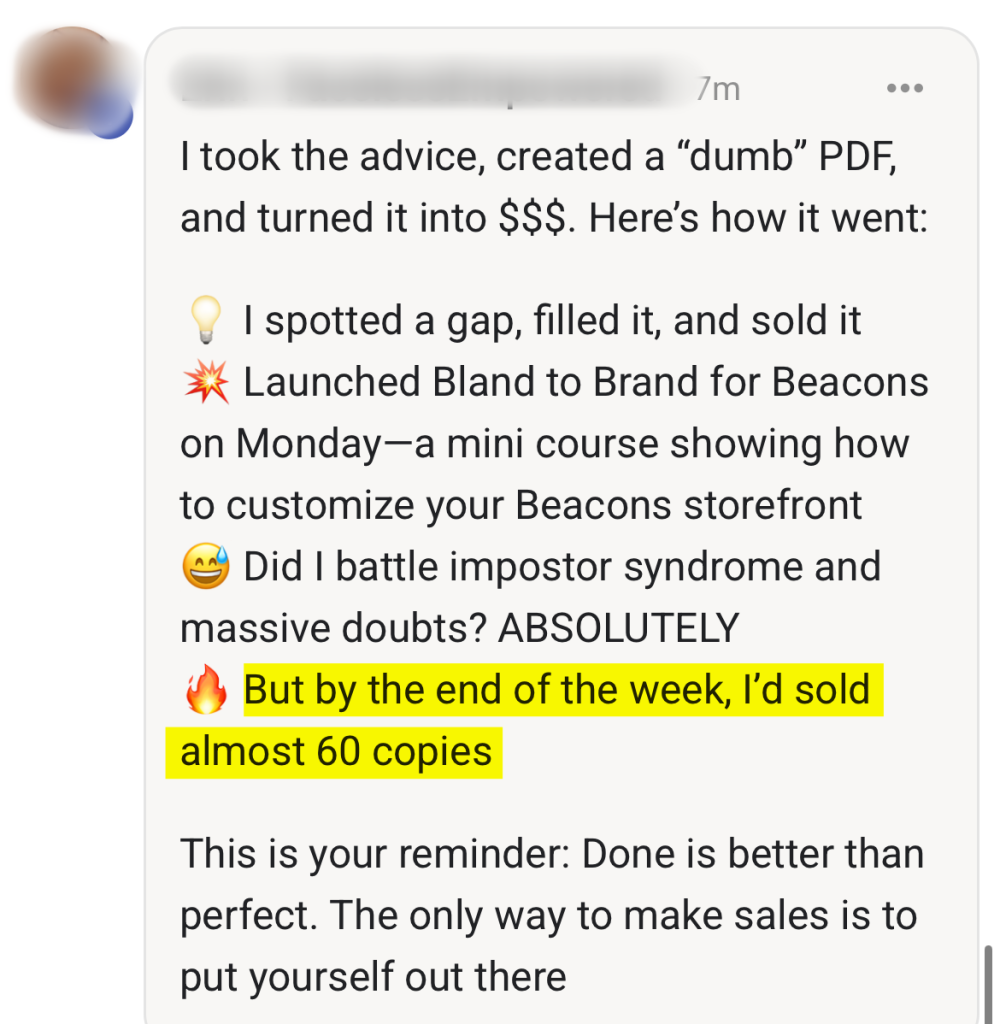Click the vertical scrollbar thumb
This screenshot has height=1024, width=1000.
point(988,980)
